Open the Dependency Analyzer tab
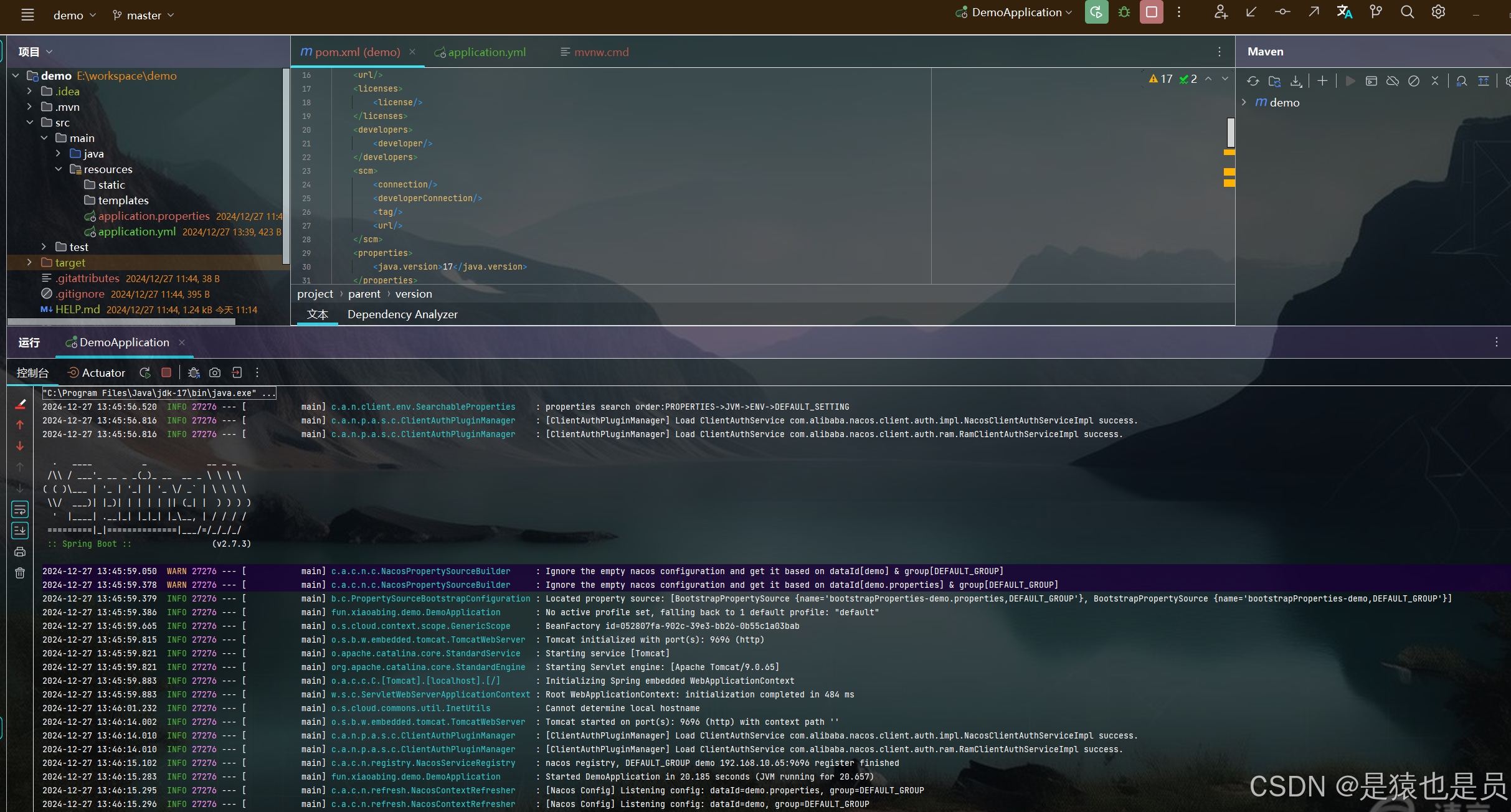 [402, 314]
